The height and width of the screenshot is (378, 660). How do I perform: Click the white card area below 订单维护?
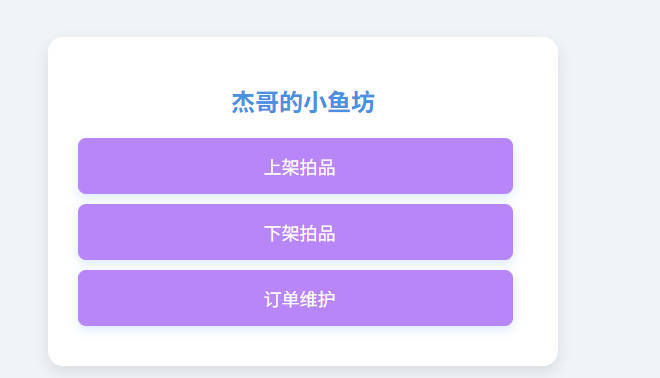(x=303, y=345)
